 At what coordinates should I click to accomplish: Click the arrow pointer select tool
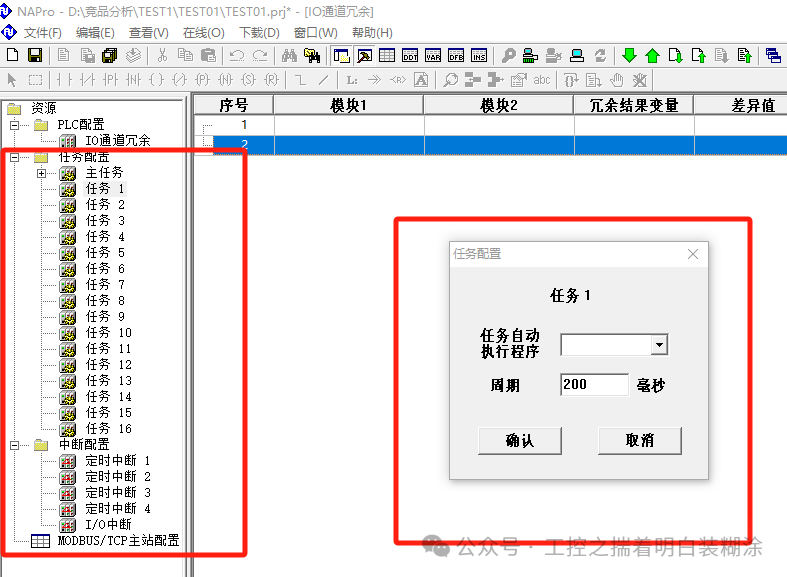click(12, 80)
